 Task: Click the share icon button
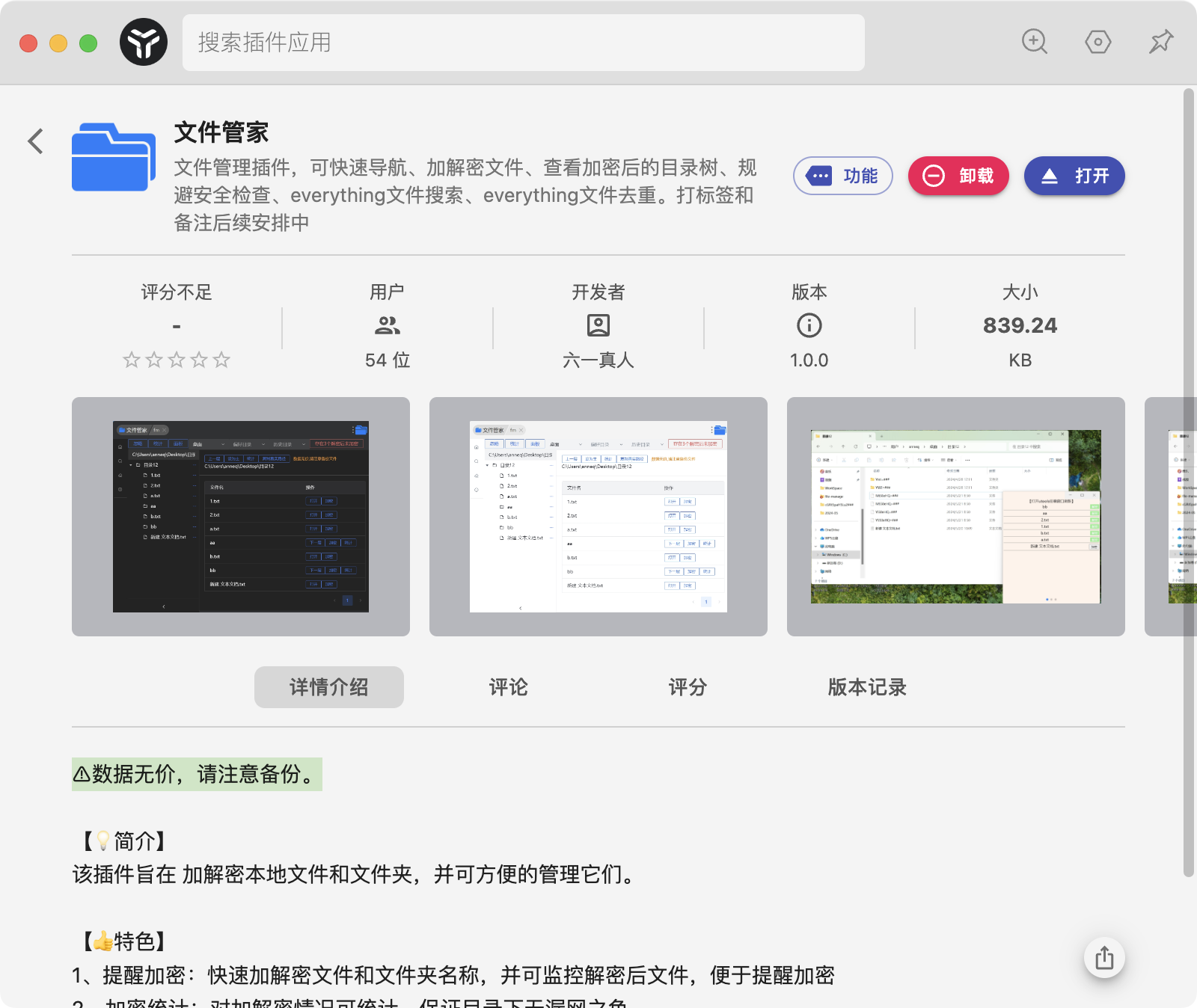[1105, 958]
